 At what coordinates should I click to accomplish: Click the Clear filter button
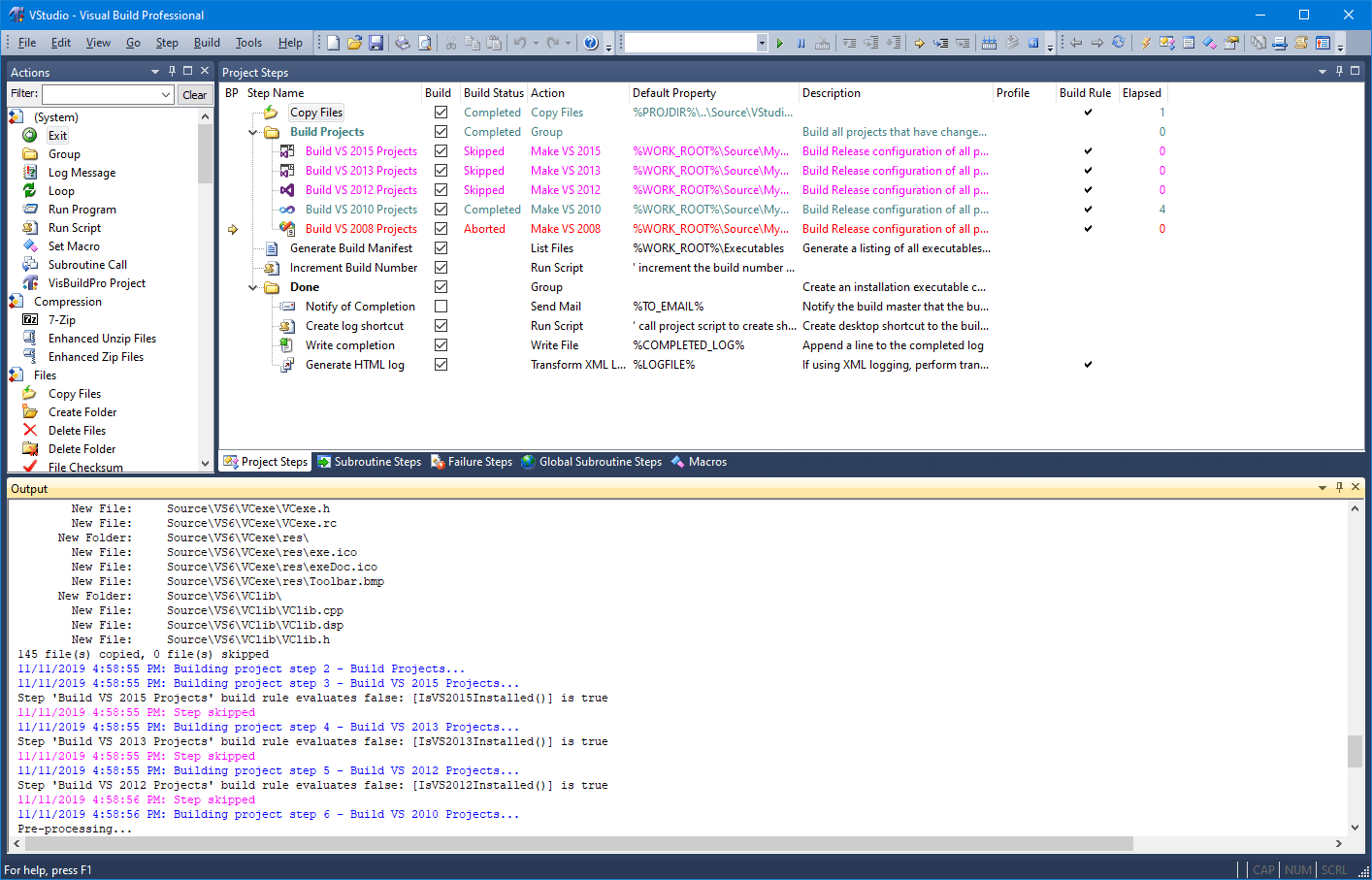[x=194, y=94]
